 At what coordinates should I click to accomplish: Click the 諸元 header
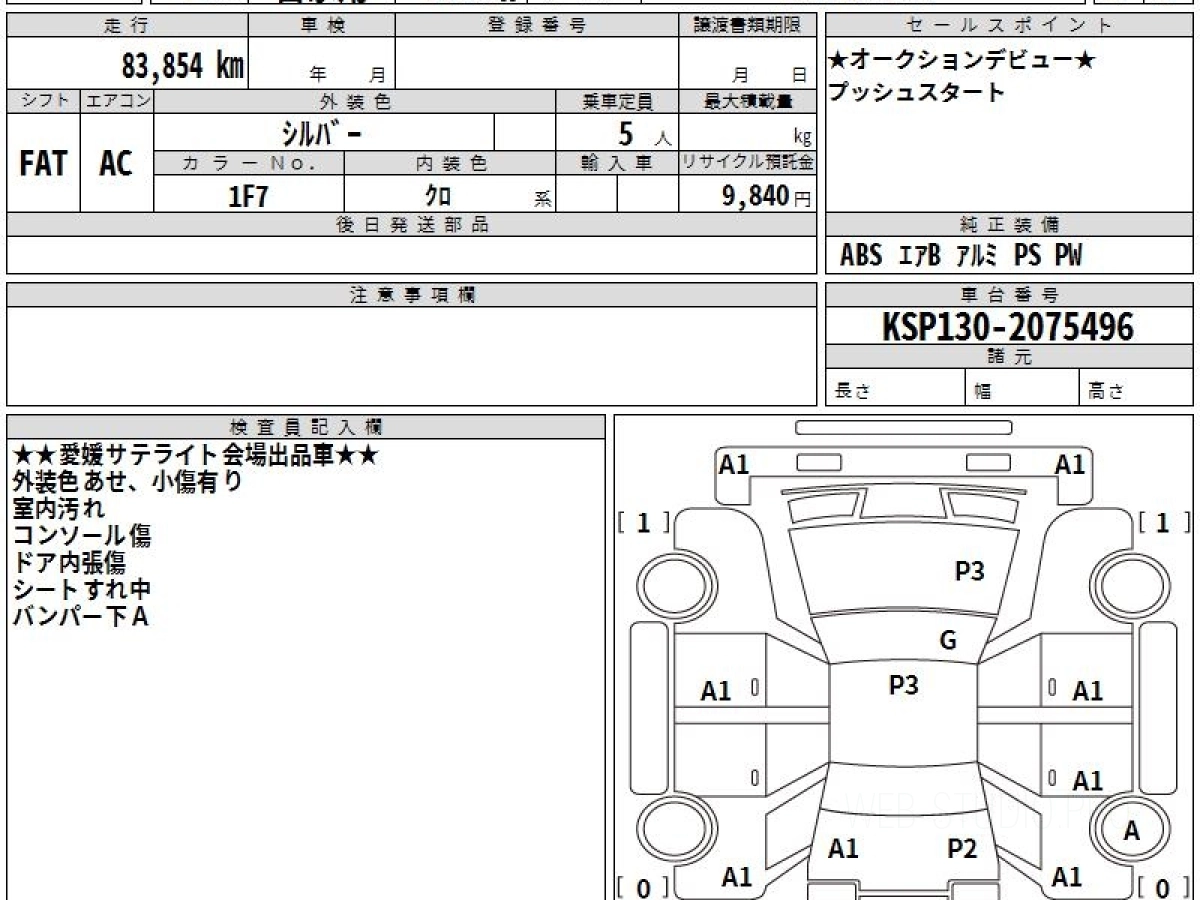point(1010,357)
